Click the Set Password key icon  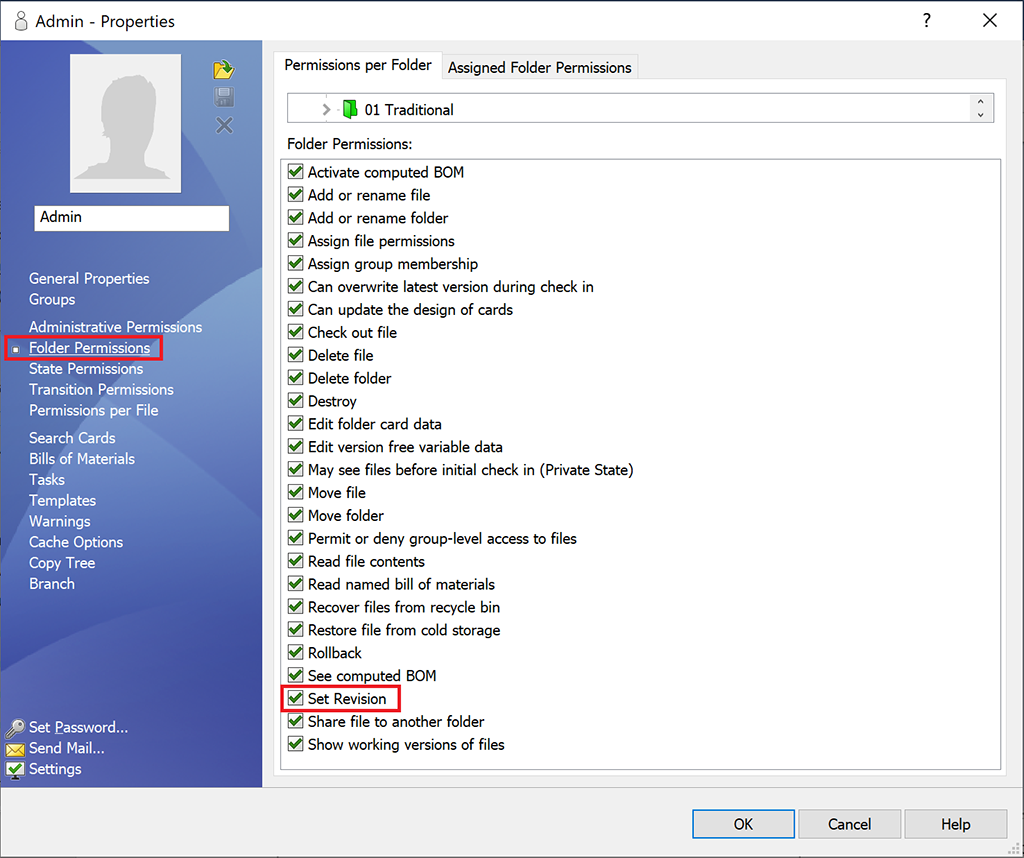click(15, 727)
